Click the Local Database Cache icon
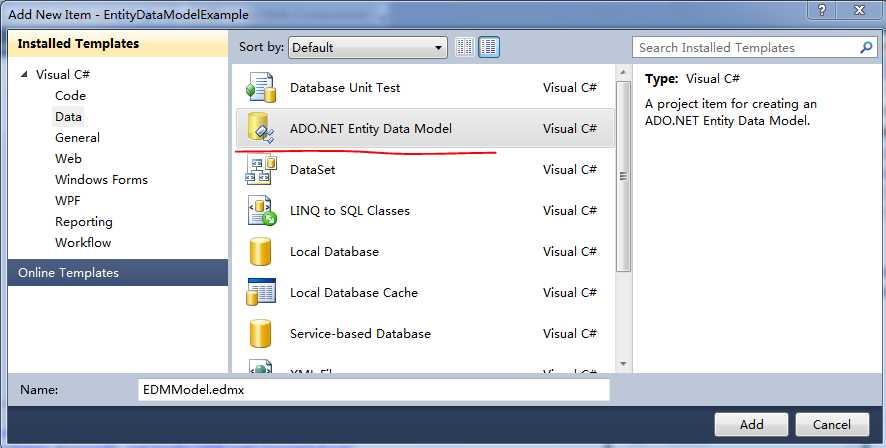886x448 pixels. pos(260,292)
